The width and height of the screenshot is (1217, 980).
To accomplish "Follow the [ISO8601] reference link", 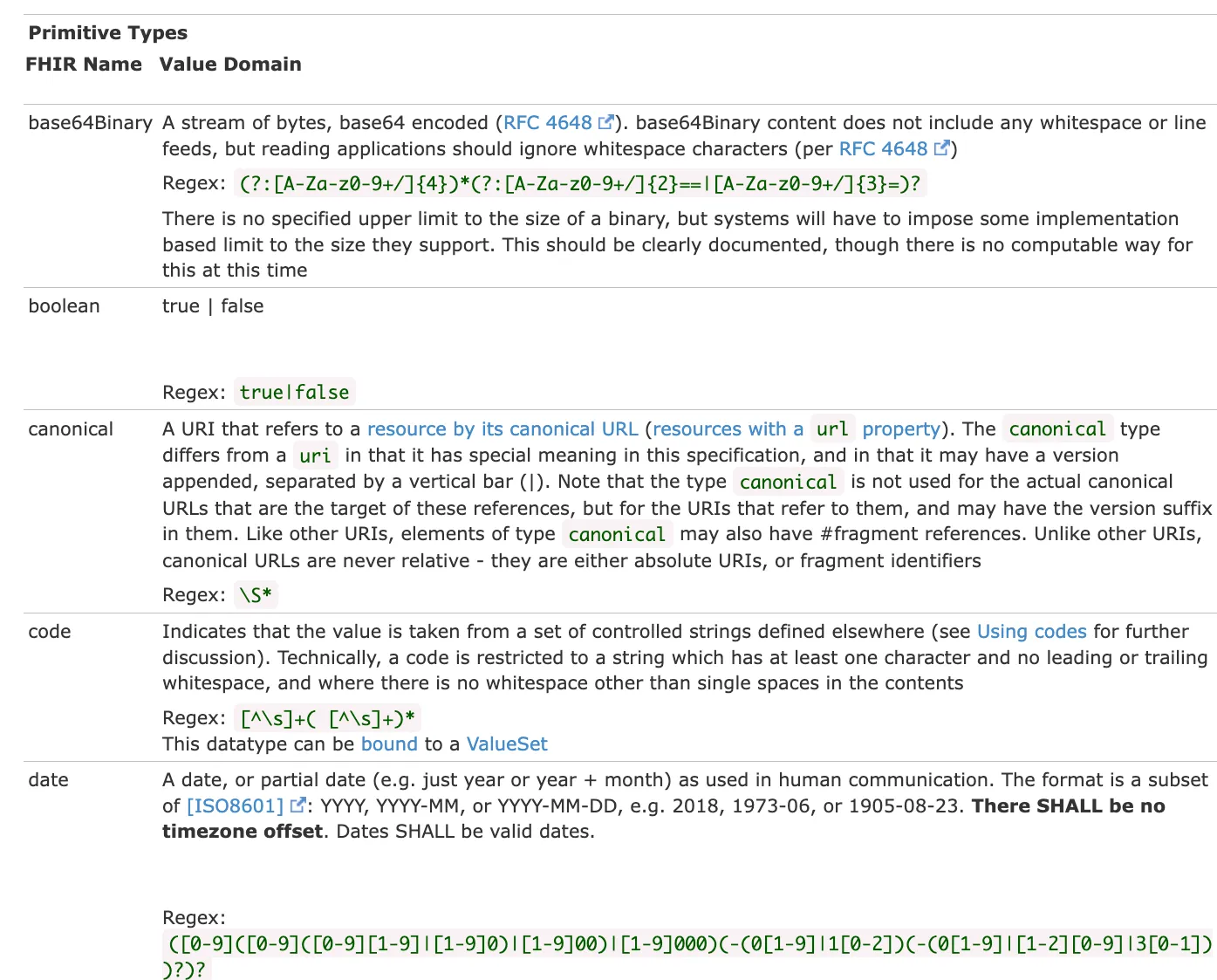I will [236, 806].
